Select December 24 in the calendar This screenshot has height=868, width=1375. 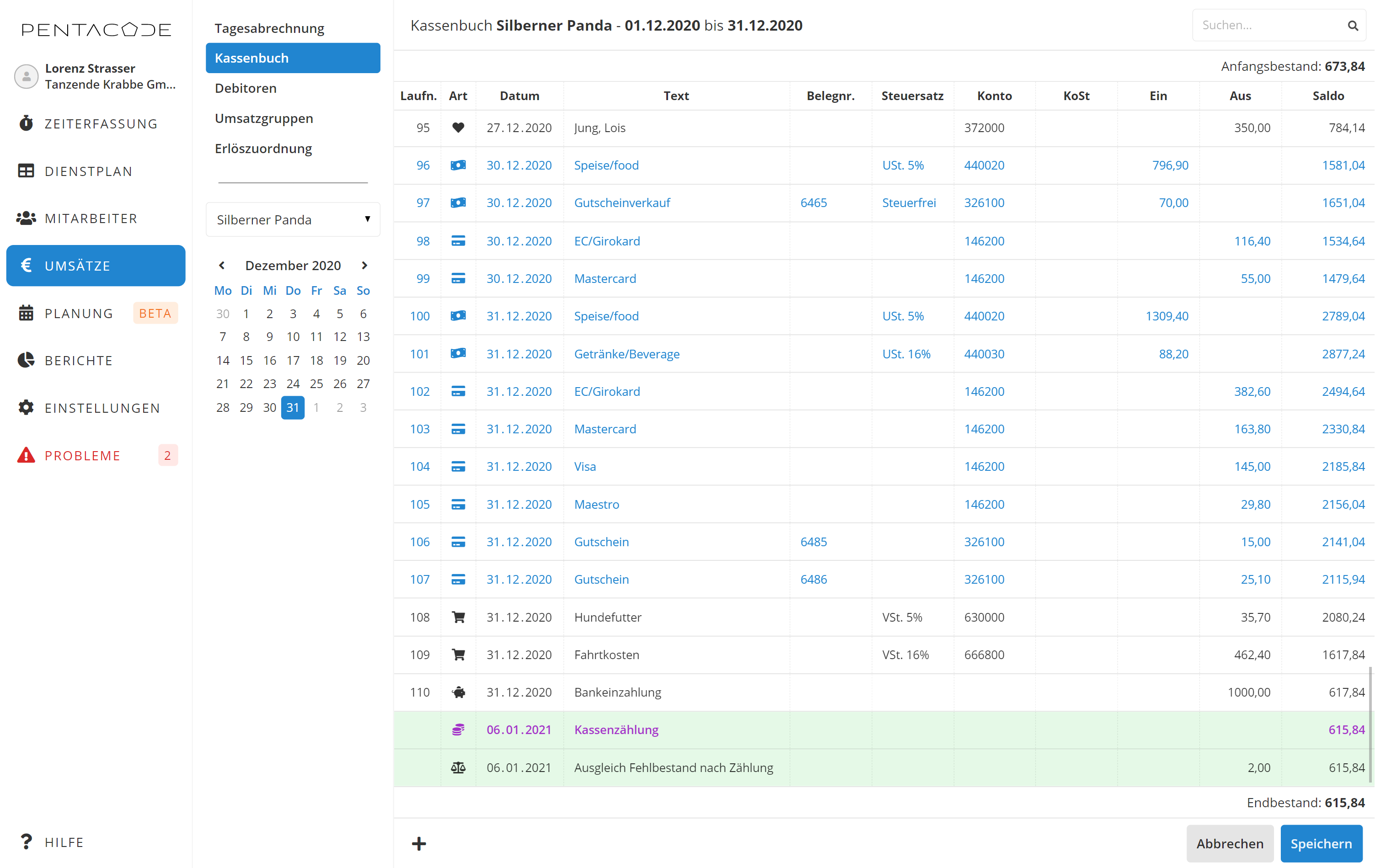[x=293, y=383]
